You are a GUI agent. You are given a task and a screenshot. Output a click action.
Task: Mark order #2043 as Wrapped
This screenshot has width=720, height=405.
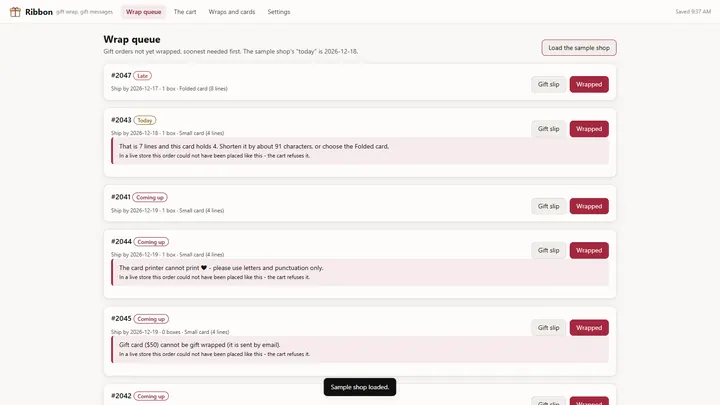tap(589, 129)
